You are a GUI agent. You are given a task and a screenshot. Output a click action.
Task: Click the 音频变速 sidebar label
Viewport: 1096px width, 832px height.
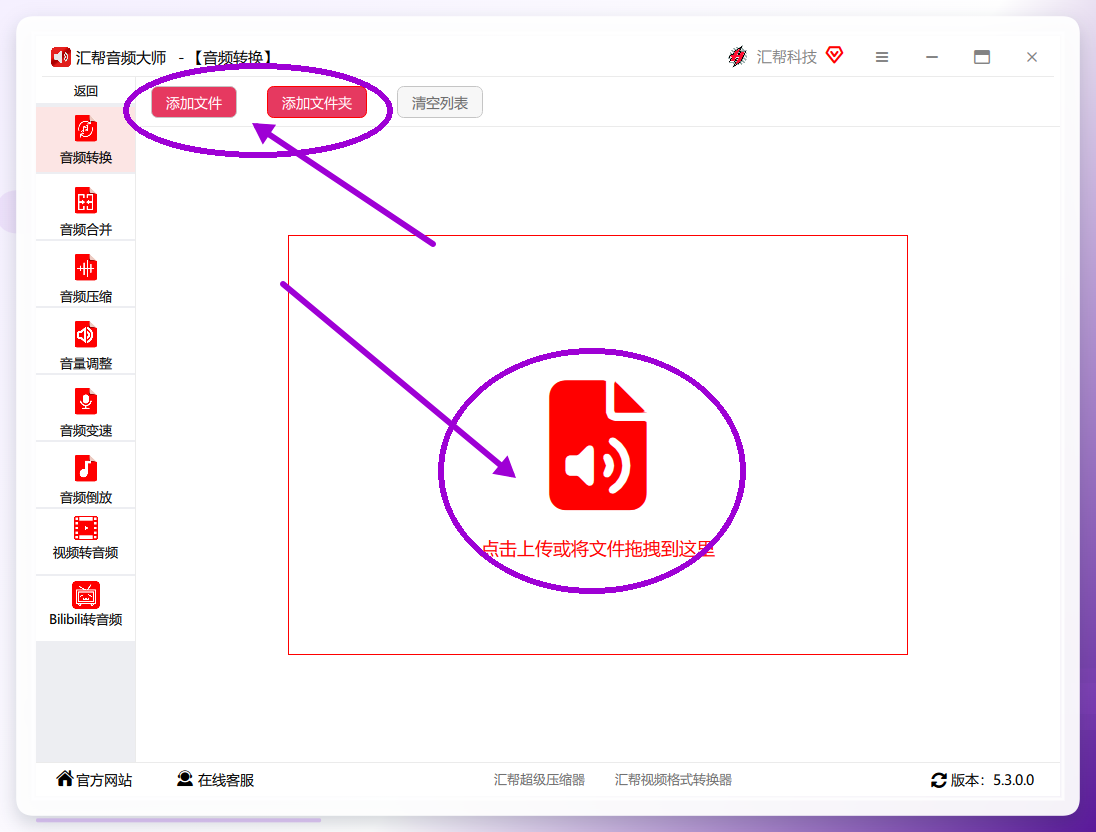click(85, 431)
